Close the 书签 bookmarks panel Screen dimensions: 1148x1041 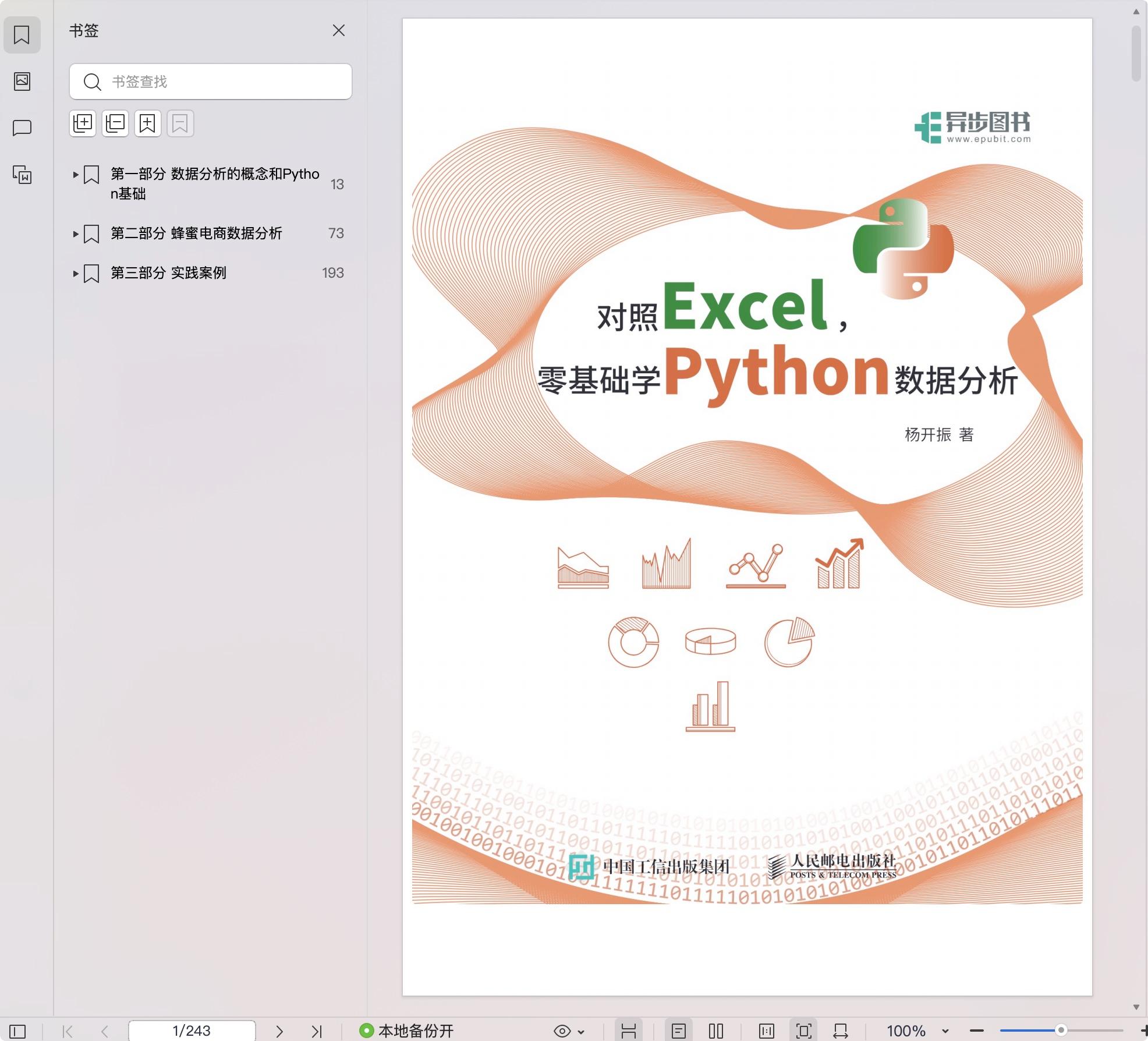(x=339, y=30)
